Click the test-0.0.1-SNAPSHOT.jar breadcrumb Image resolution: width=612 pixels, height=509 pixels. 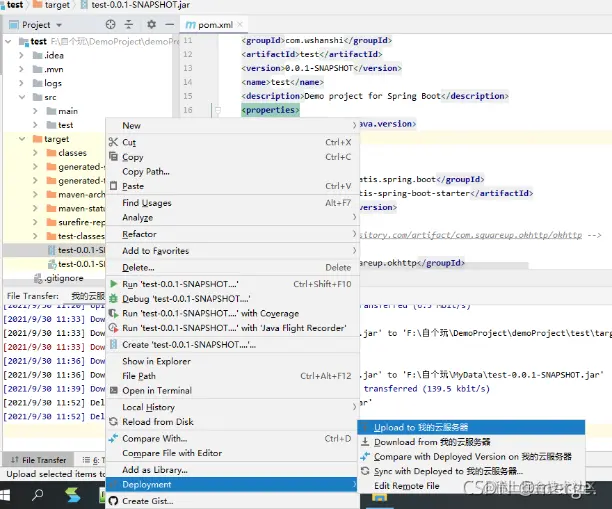click(136, 5)
